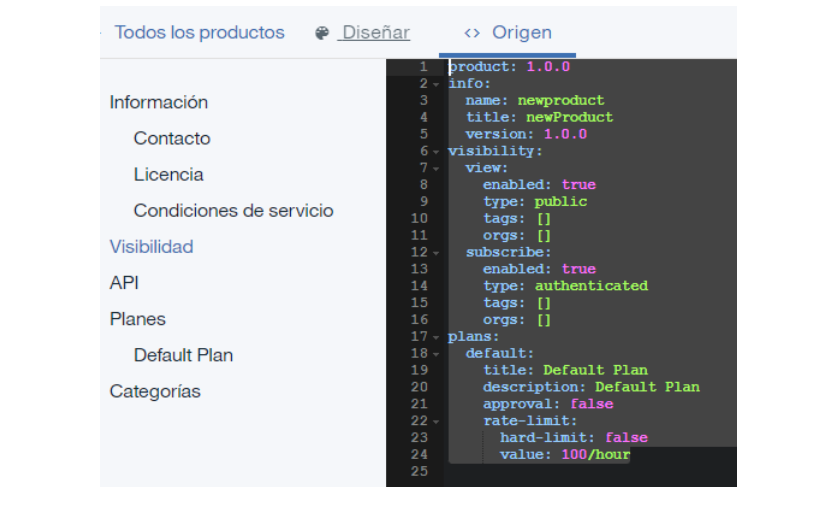Image resolution: width=822 pixels, height=506 pixels.
Task: Click the palette icon beside Diseñar
Action: [322, 33]
